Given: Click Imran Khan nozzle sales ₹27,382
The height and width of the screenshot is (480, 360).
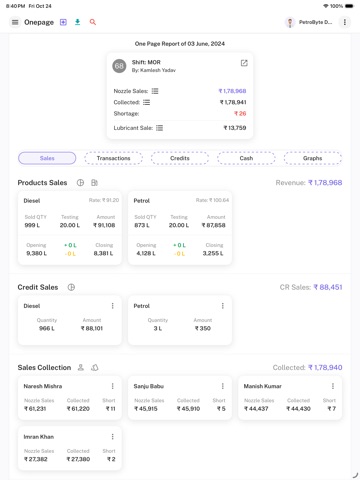Looking at the screenshot, I should [x=36, y=459].
